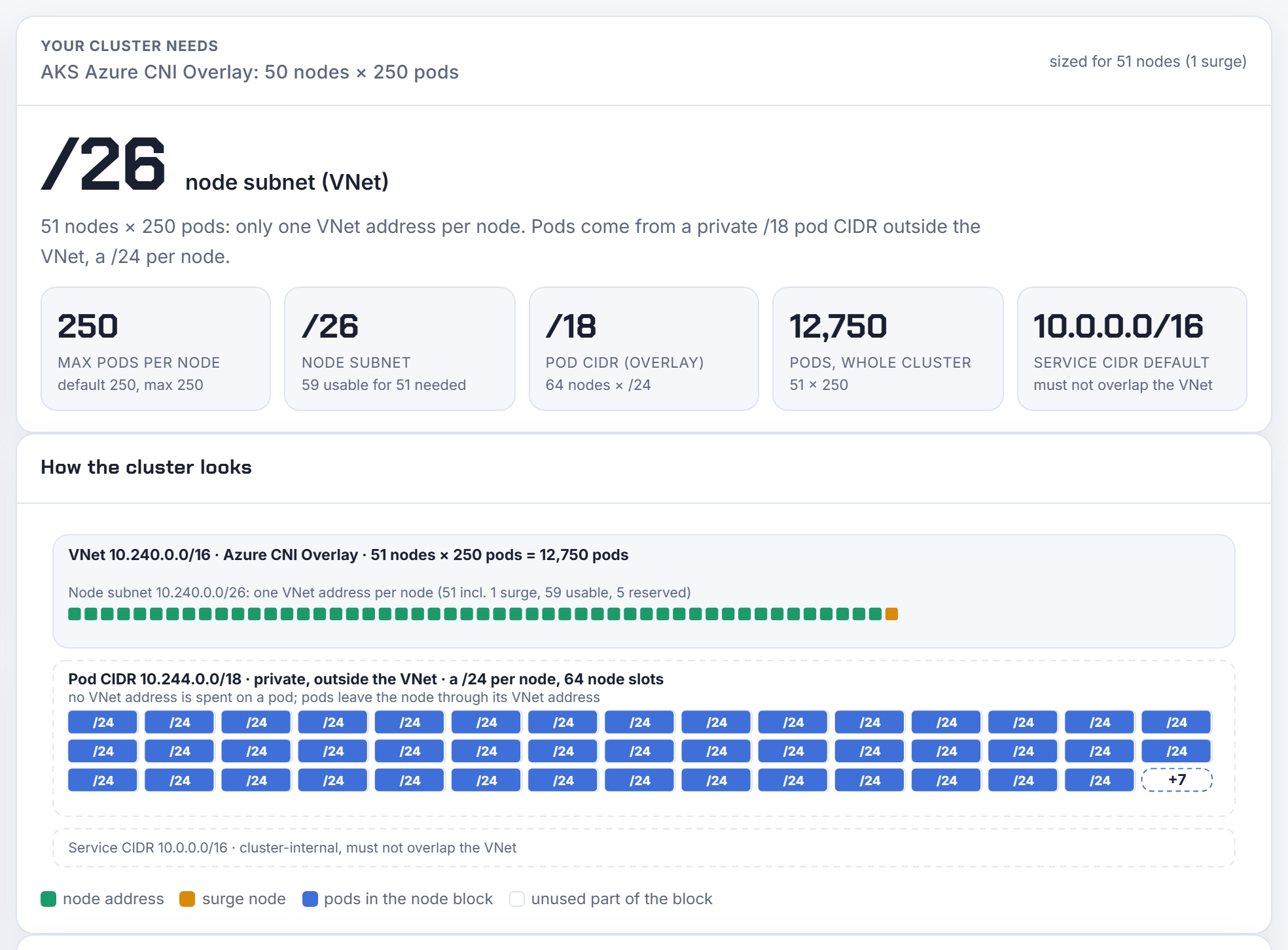Image resolution: width=1288 pixels, height=950 pixels.
Task: Click the 'node address' legend label
Action: (113, 899)
